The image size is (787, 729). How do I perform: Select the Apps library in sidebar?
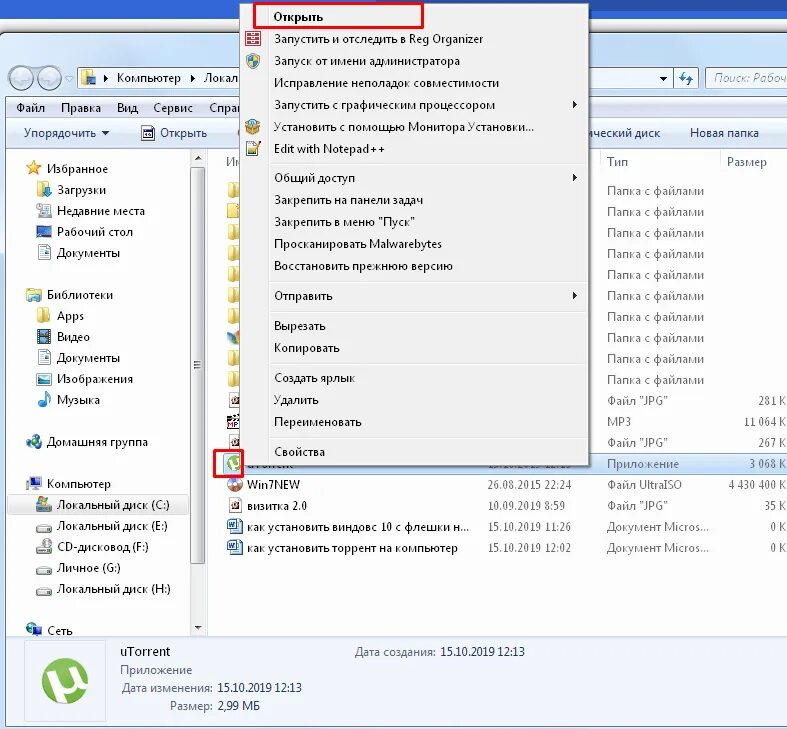[70, 316]
